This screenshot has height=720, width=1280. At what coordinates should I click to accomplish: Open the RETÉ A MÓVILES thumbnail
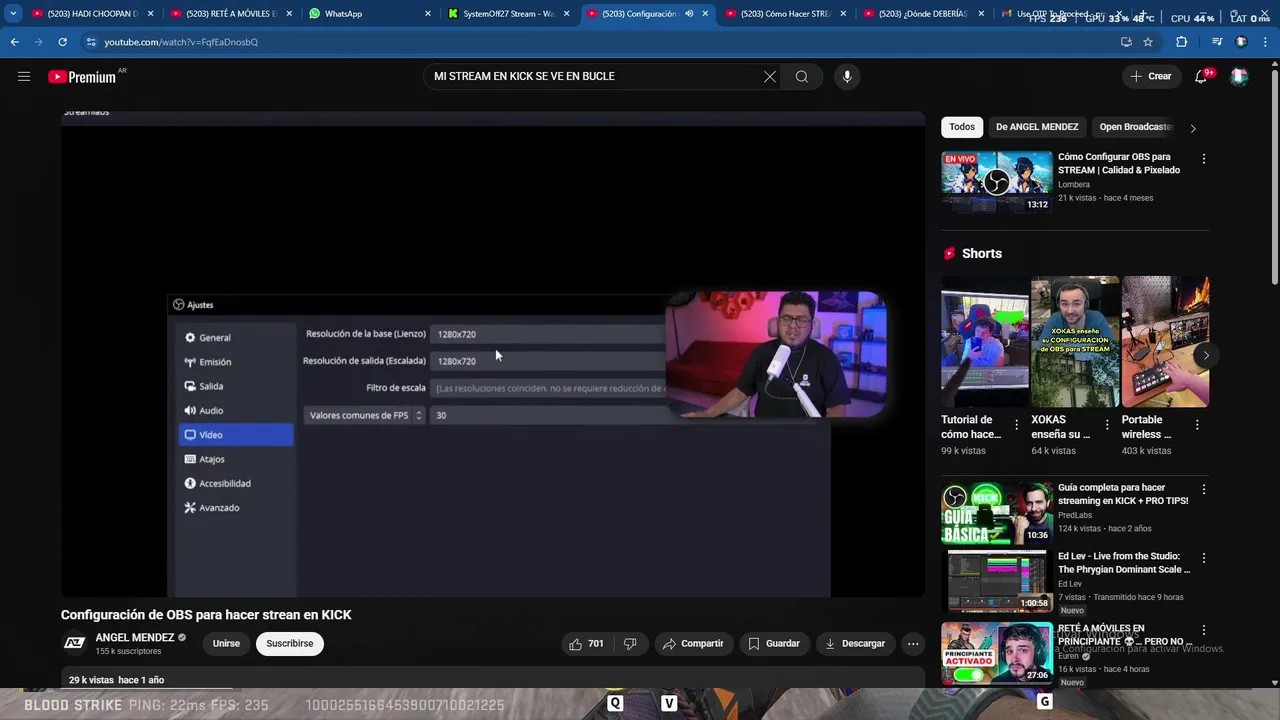996,653
